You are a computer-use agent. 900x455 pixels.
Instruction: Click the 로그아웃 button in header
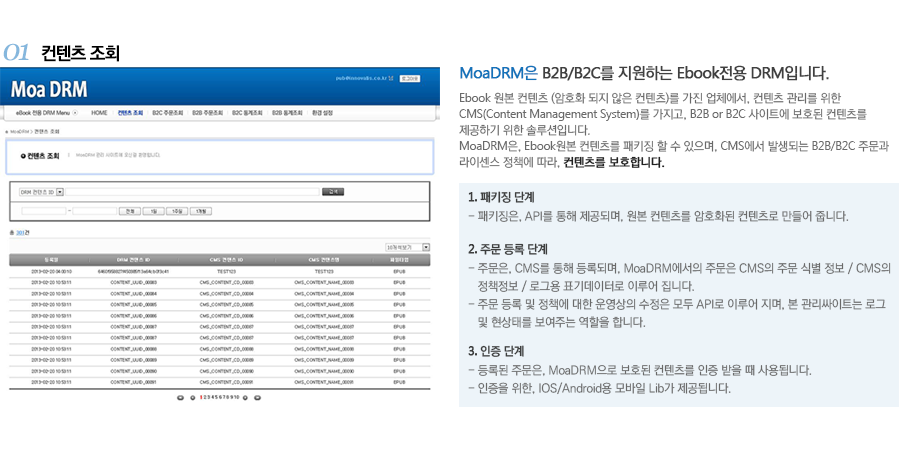click(410, 79)
